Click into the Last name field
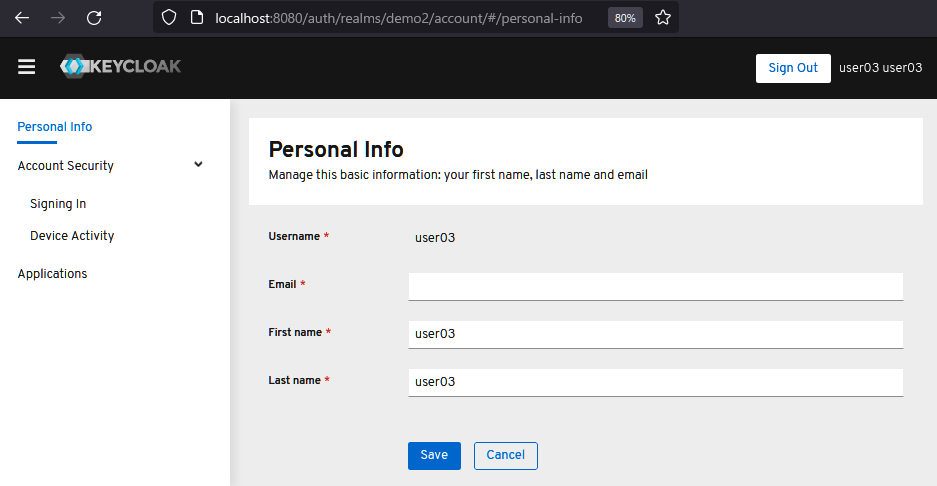The height and width of the screenshot is (486, 937). click(655, 382)
